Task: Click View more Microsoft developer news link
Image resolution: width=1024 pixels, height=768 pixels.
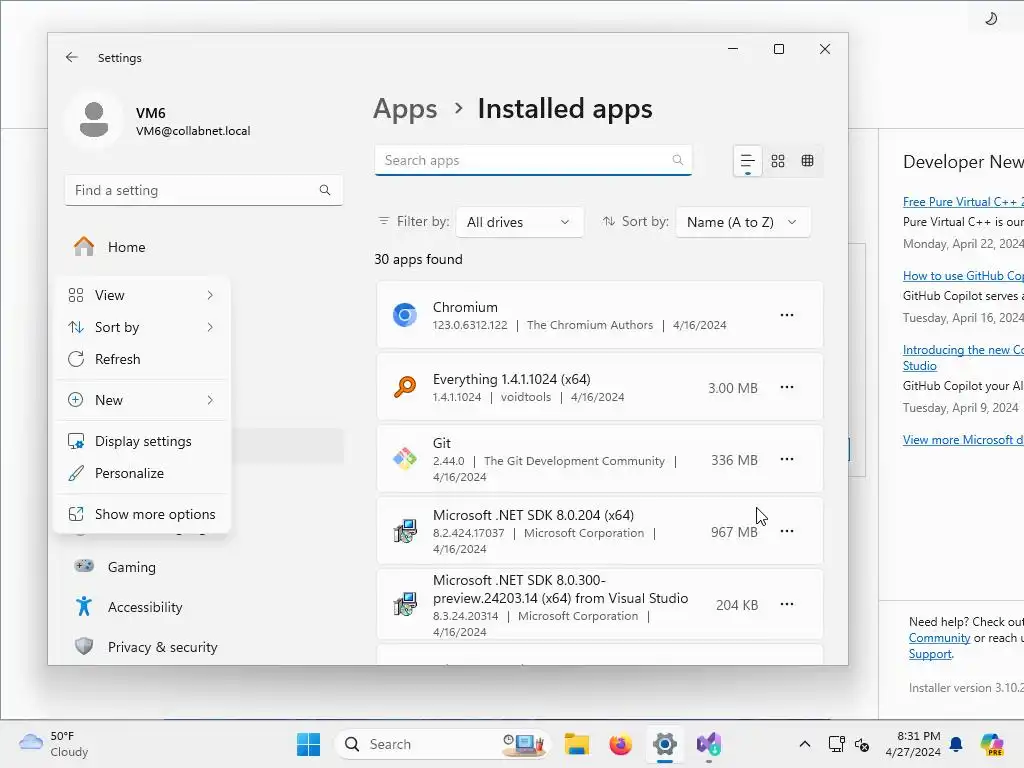Action: click(963, 440)
